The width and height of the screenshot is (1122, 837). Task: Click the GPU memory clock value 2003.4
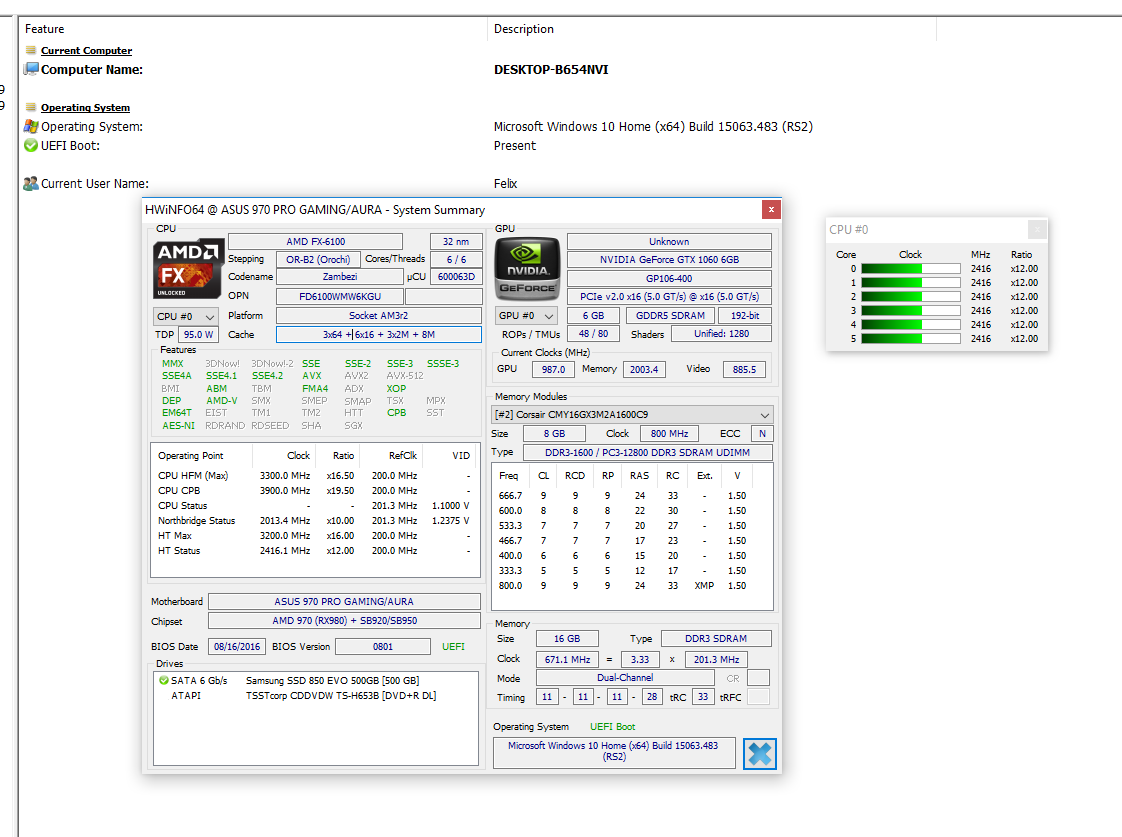(x=644, y=369)
